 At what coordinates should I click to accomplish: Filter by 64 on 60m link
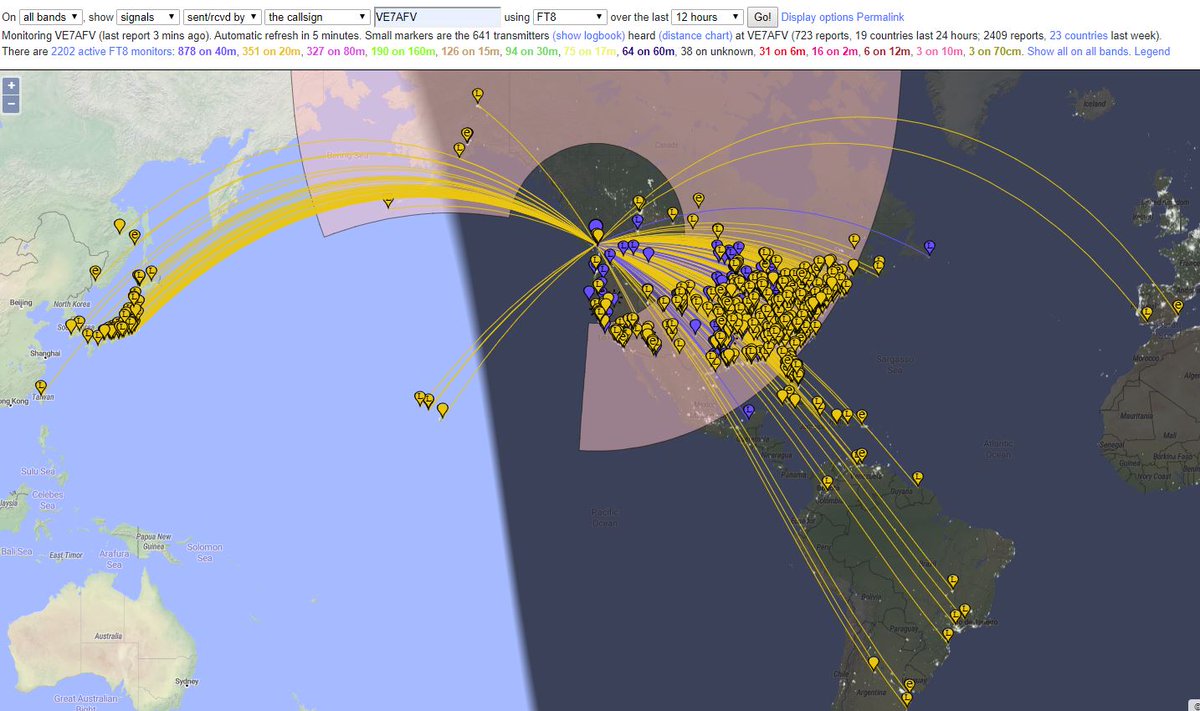coord(649,50)
